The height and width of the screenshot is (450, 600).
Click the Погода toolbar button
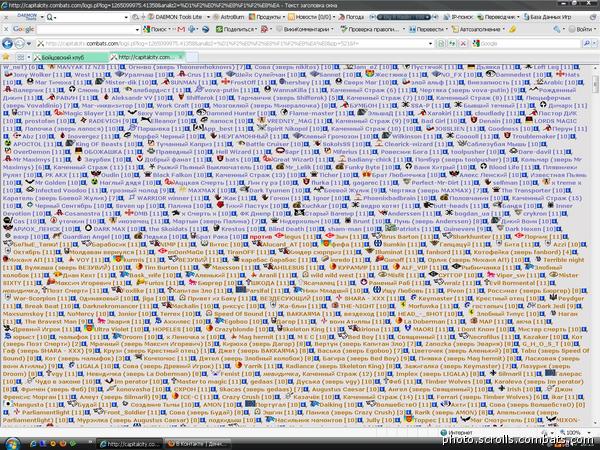click(351, 17)
